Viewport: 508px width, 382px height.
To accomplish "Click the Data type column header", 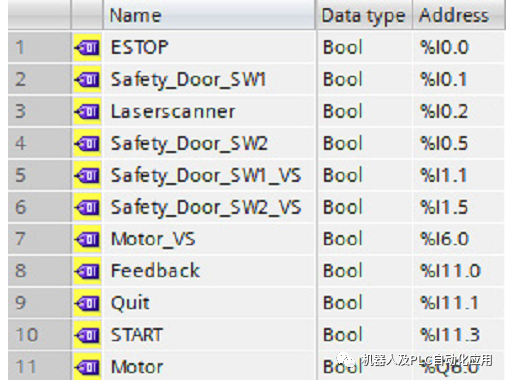I will [x=364, y=15].
